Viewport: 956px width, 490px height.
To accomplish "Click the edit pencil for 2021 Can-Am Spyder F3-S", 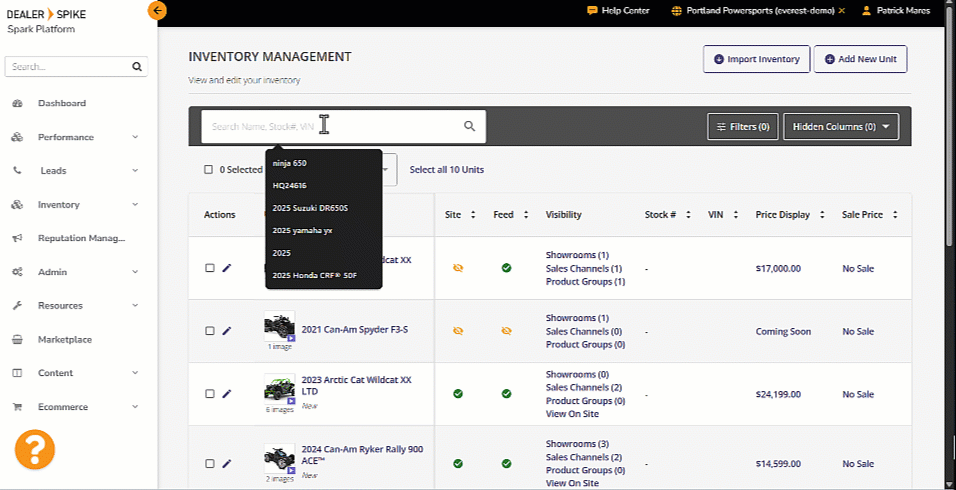I will 227,331.
